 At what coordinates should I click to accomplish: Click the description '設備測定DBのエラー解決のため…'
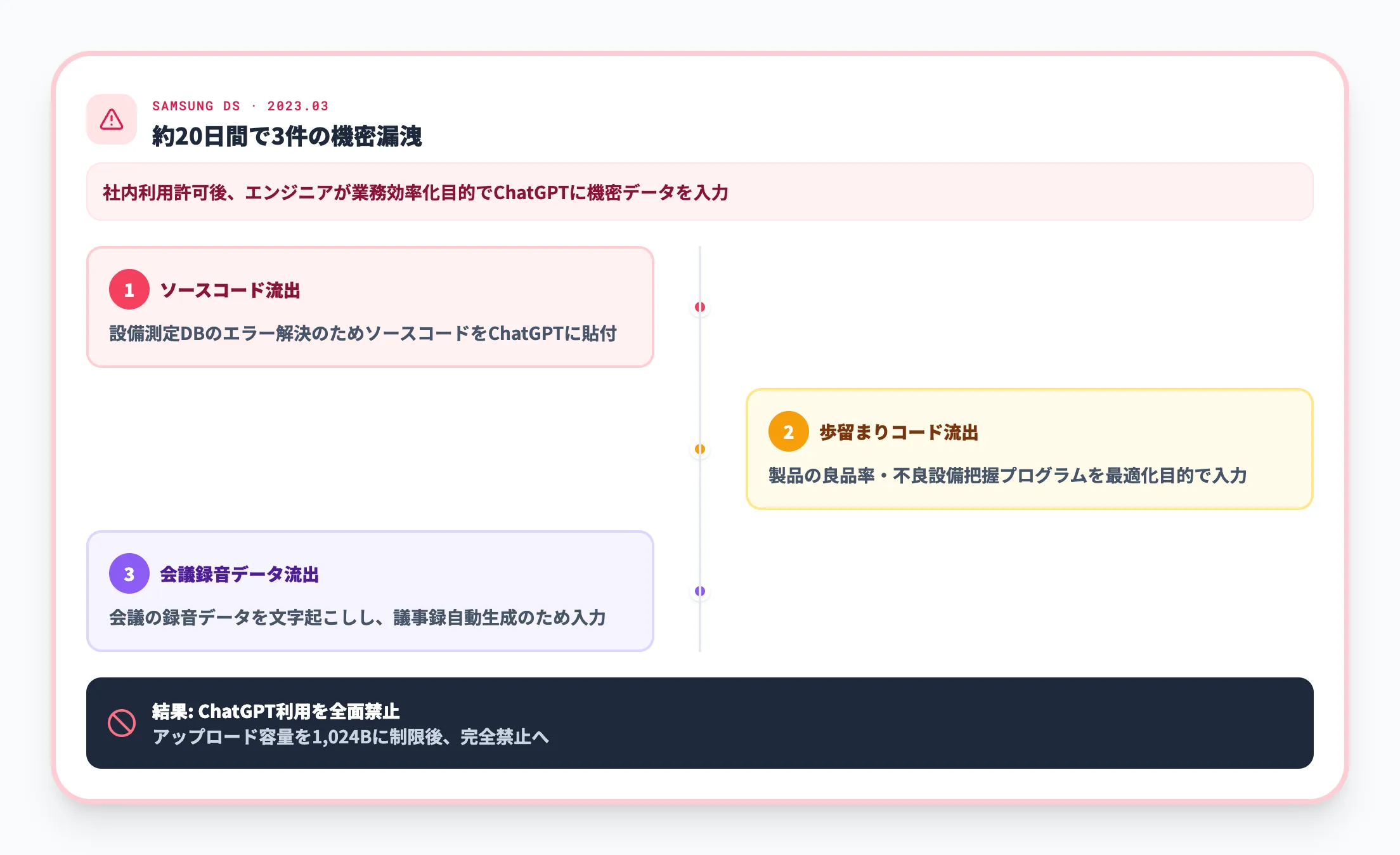coord(363,333)
